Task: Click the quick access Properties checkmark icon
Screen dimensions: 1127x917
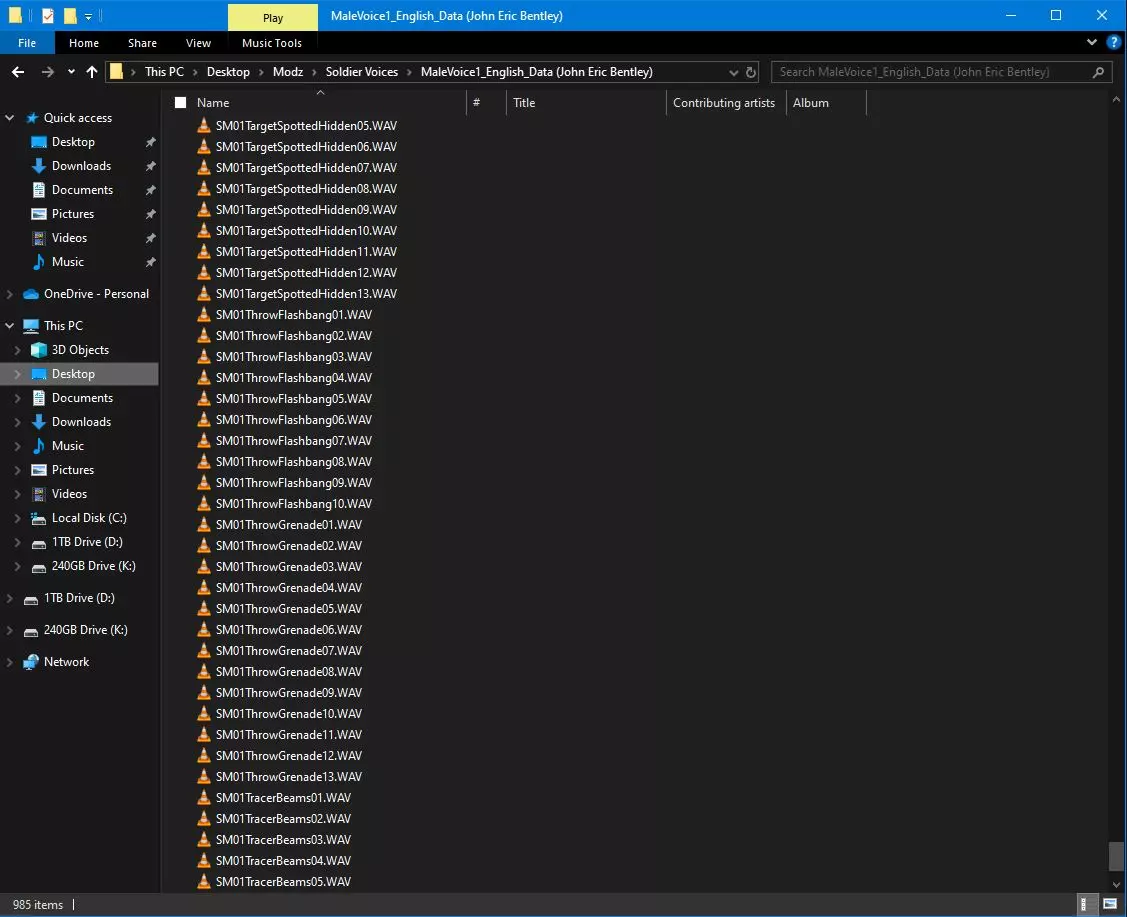Action: [x=47, y=16]
